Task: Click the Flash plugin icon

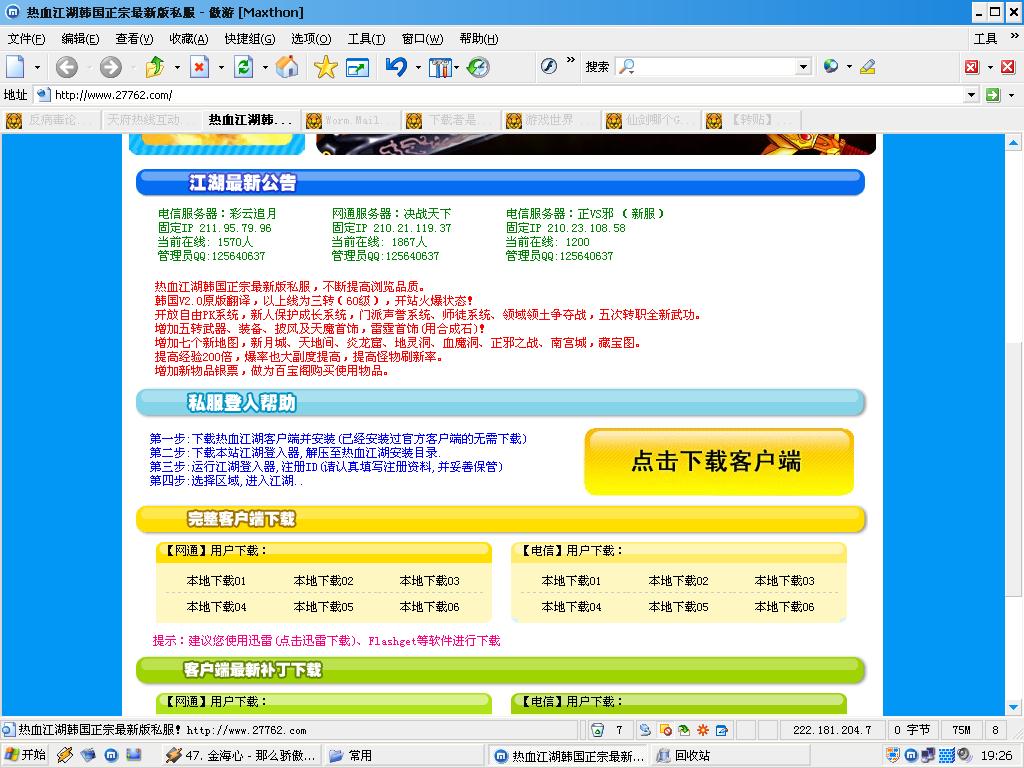Action: [x=549, y=66]
